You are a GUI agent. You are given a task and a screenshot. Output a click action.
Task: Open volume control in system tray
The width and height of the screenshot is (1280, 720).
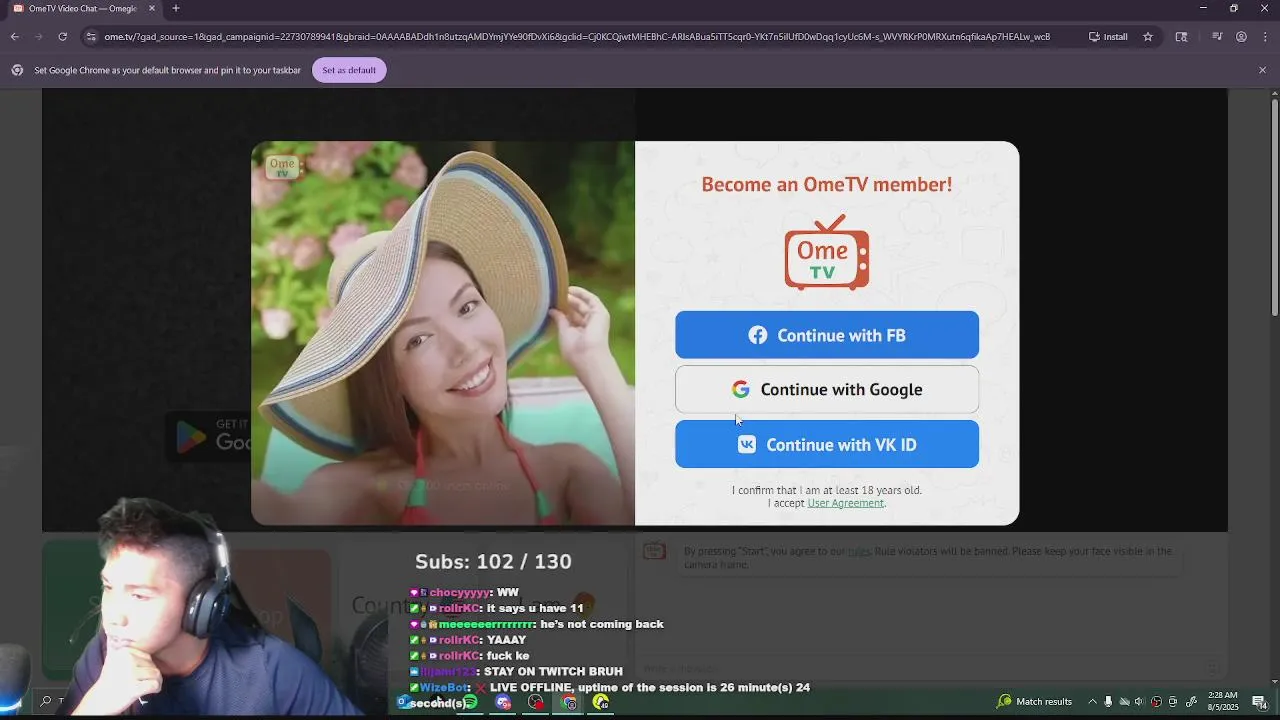(x=1139, y=702)
